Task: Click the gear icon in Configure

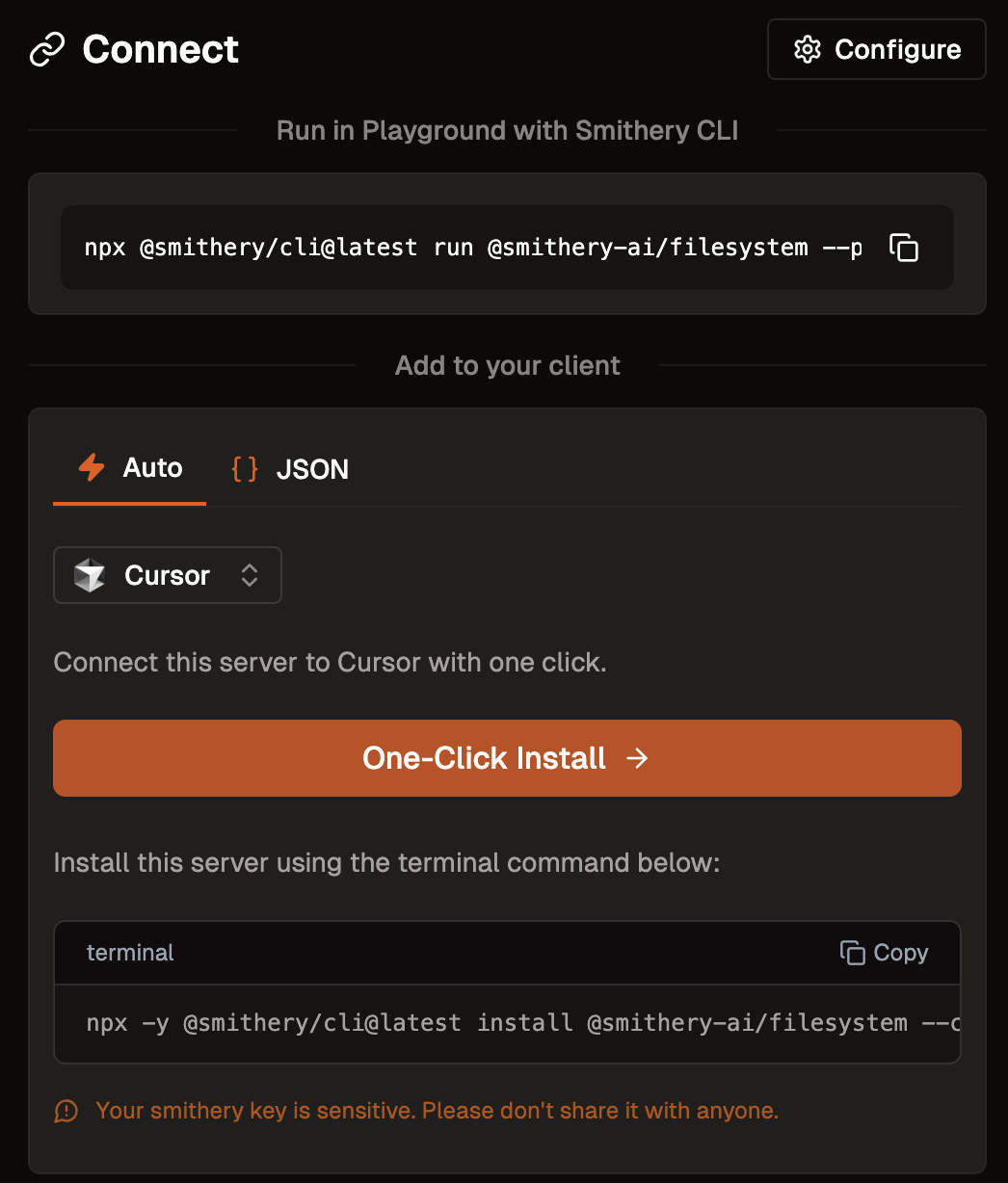Action: [x=807, y=49]
